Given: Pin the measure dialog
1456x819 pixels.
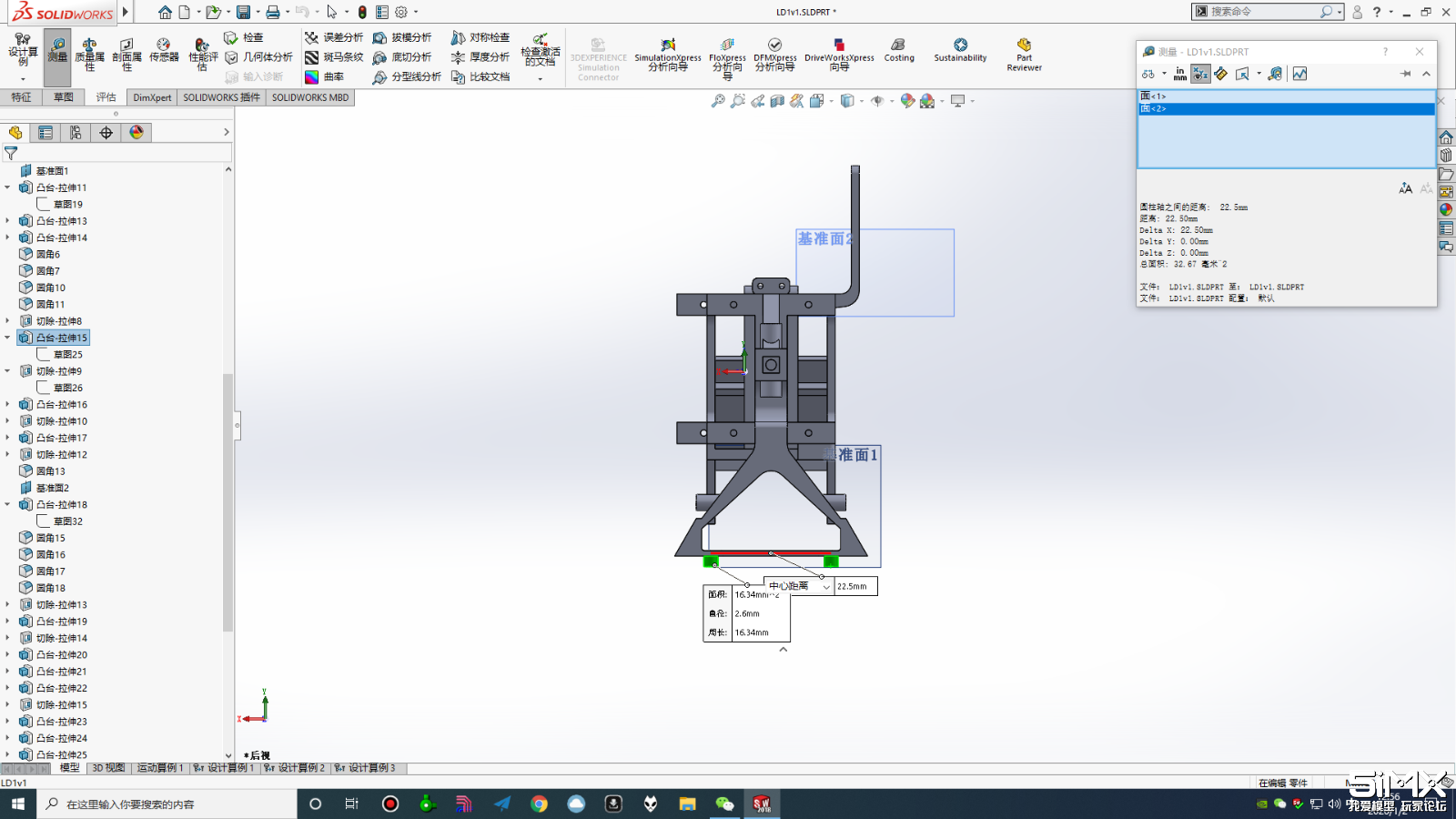Looking at the screenshot, I should tap(1406, 74).
